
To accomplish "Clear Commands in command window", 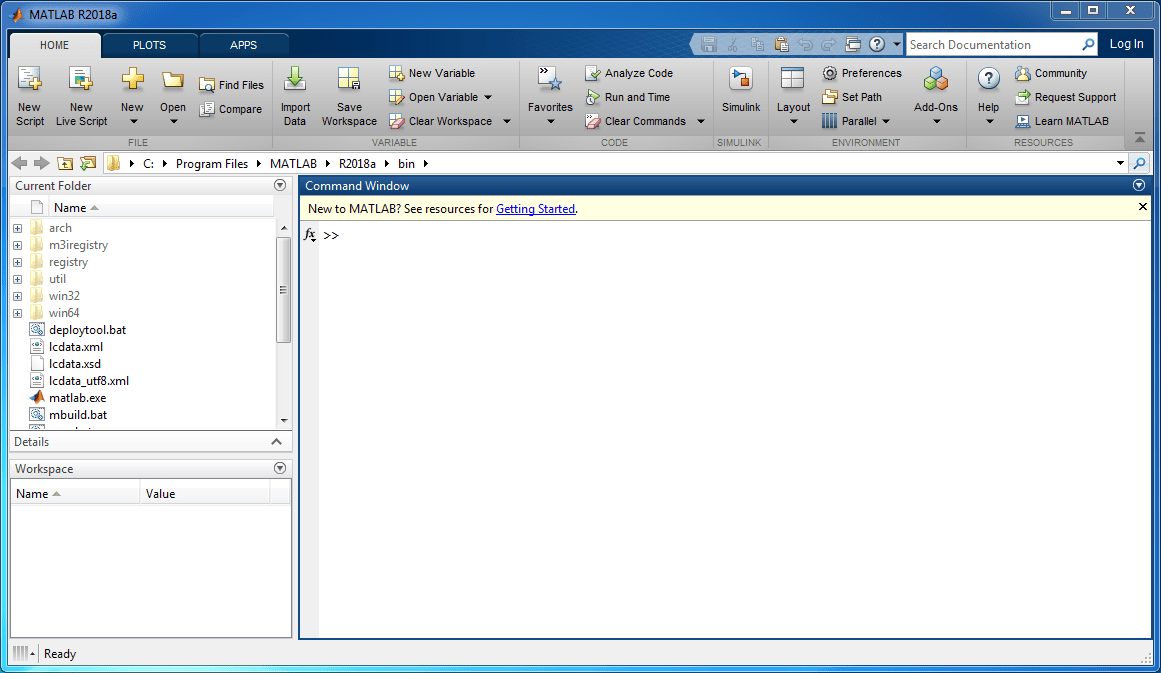I will (636, 121).
